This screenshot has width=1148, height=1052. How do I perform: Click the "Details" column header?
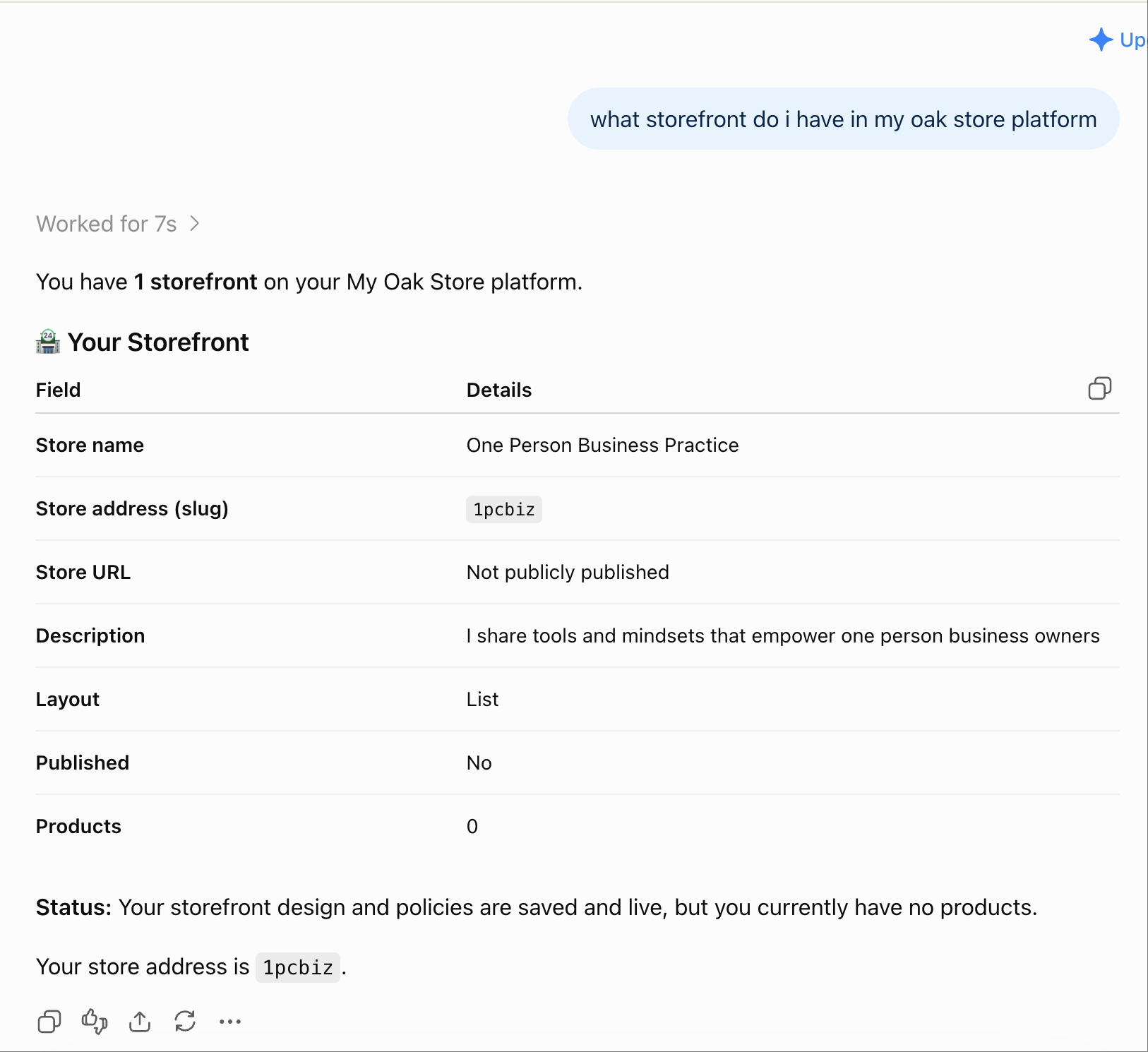pyautogui.click(x=499, y=390)
